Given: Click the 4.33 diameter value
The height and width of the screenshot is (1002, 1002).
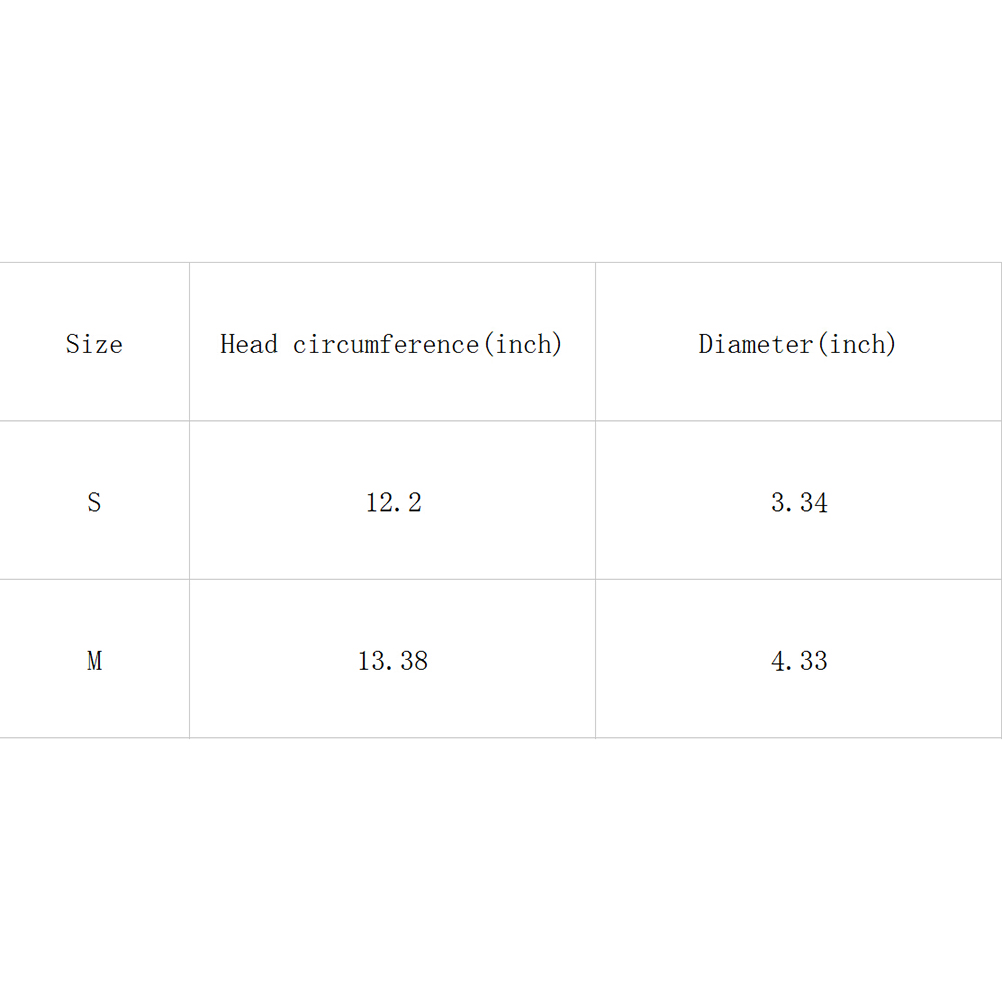Looking at the screenshot, I should [x=799, y=661].
